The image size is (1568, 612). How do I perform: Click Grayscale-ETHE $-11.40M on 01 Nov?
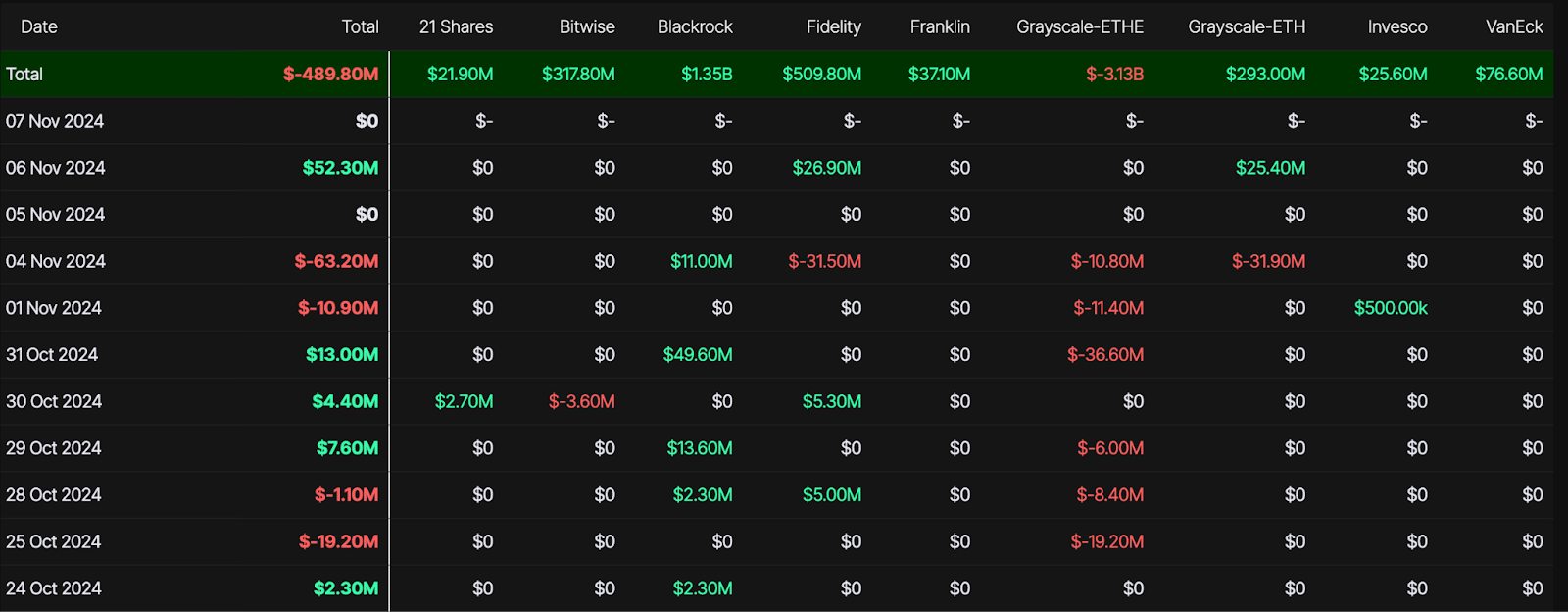(1108, 308)
